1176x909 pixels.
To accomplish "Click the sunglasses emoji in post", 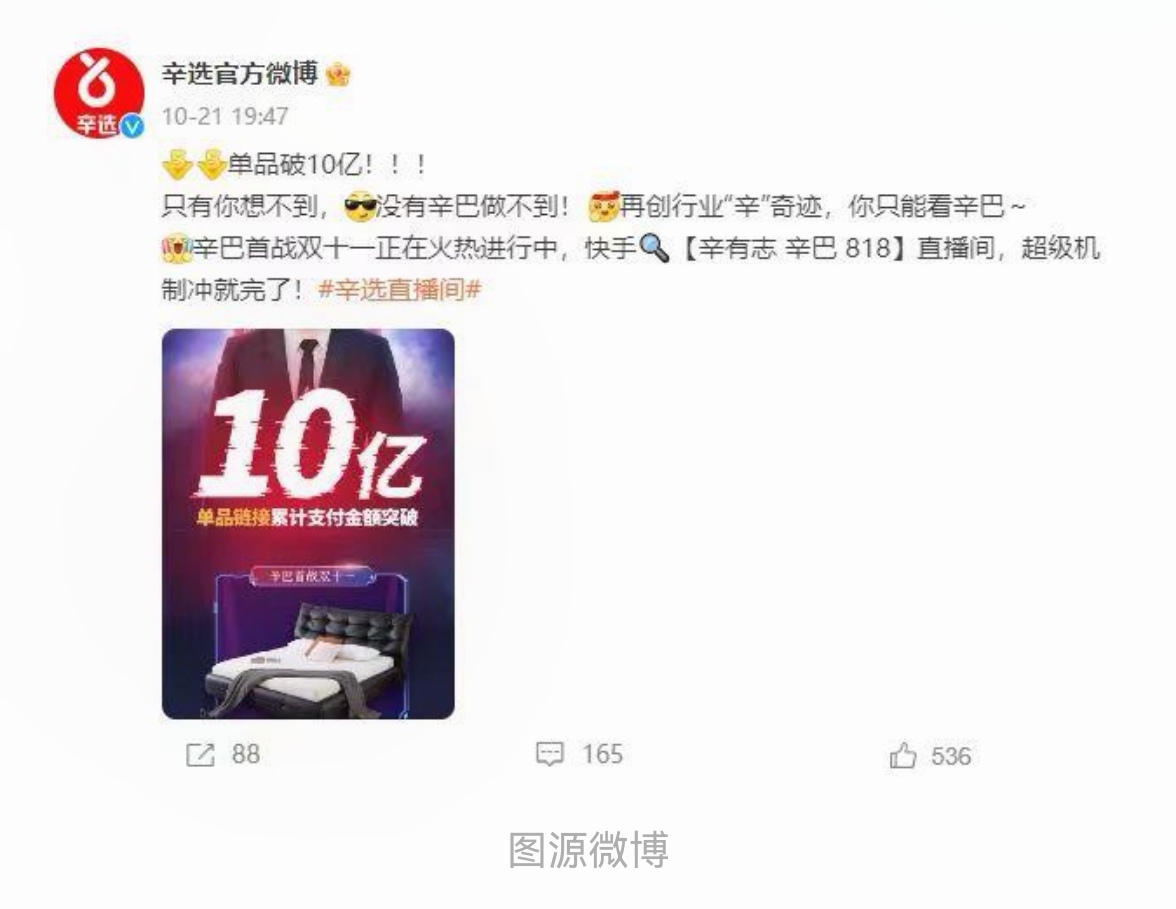I will [x=359, y=206].
